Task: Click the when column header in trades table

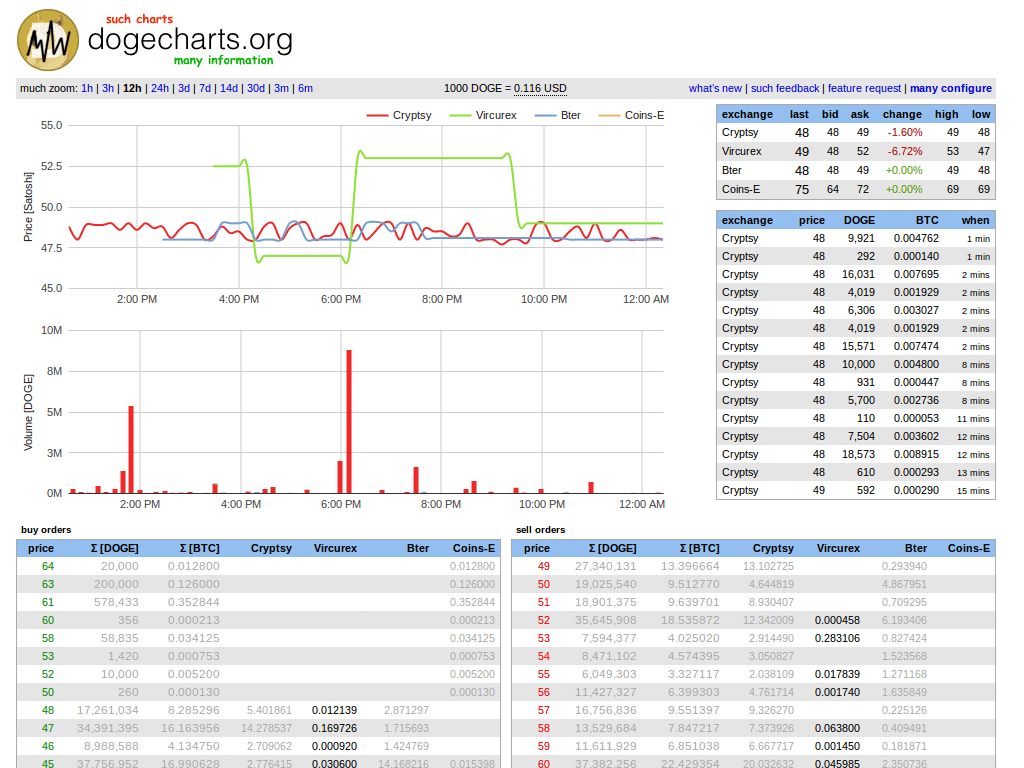Action: tap(975, 221)
